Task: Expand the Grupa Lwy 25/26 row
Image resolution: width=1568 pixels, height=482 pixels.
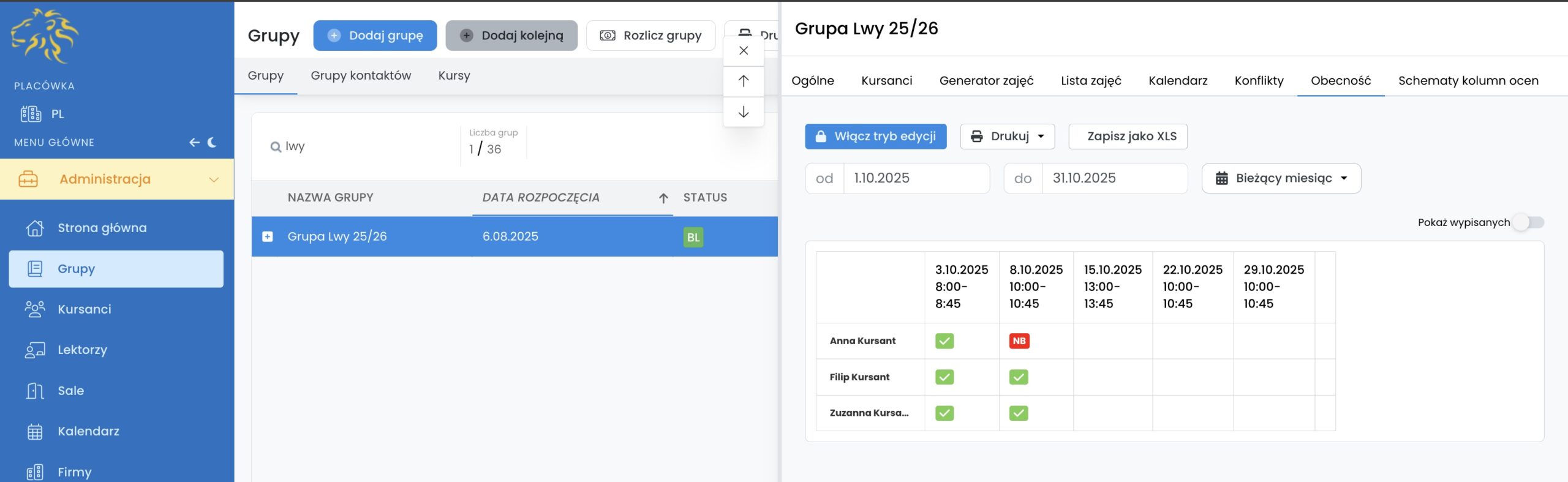Action: (268, 236)
